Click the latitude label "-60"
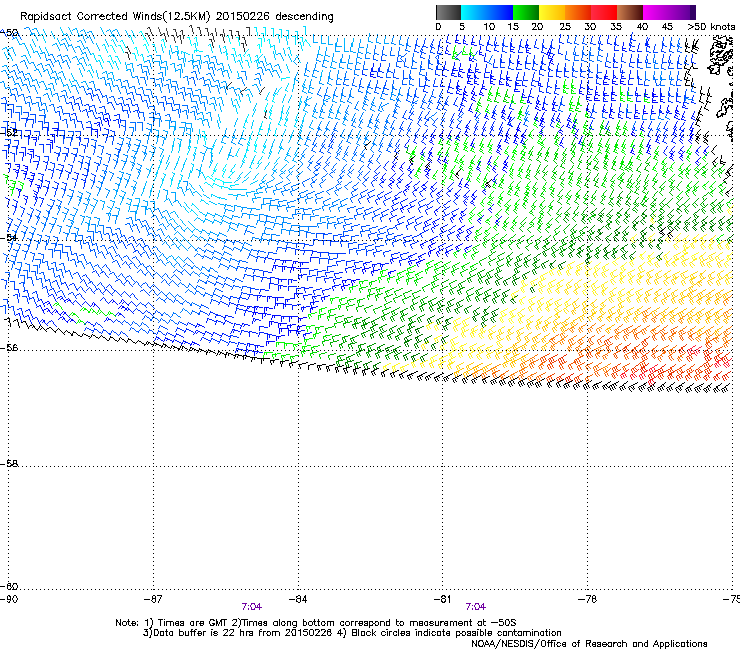740x650 pixels. 9,586
